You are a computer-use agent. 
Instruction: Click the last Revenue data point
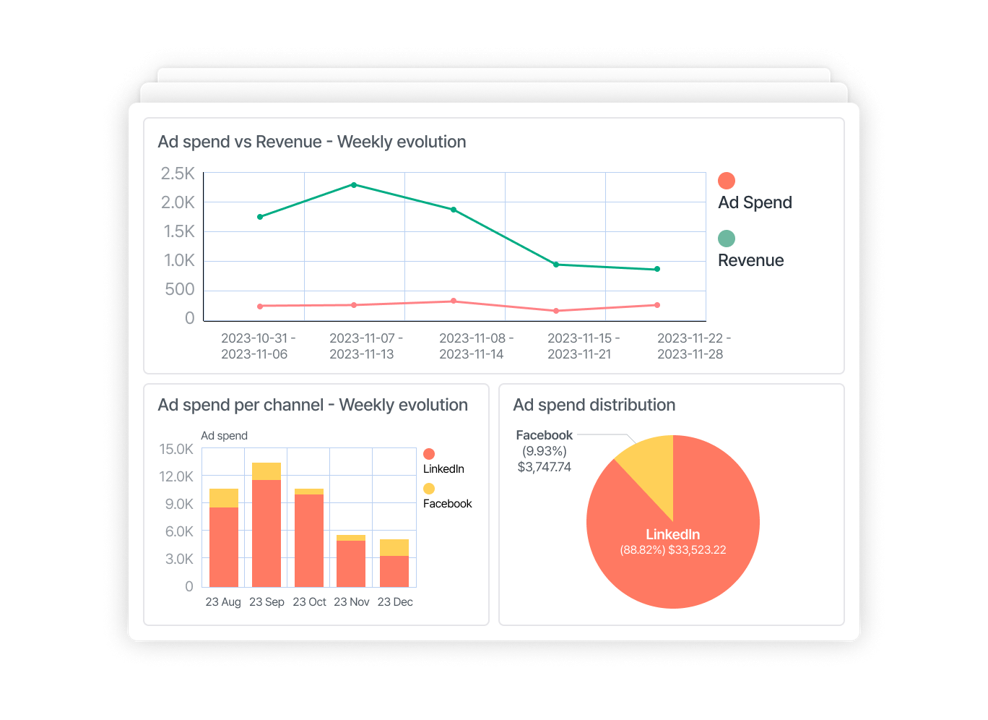[656, 268]
